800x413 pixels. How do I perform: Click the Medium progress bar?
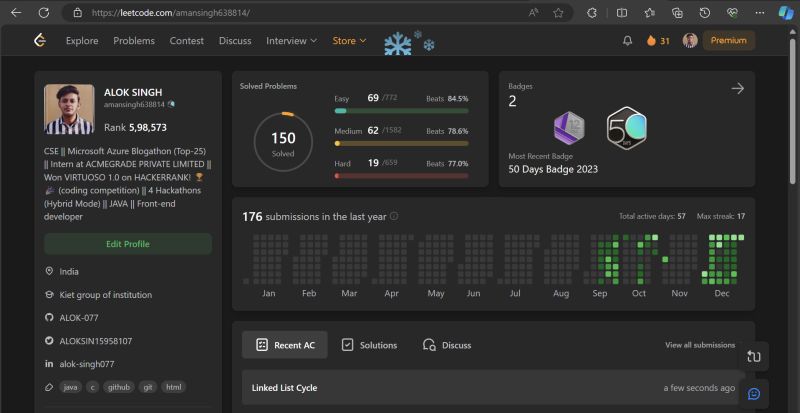click(401, 143)
